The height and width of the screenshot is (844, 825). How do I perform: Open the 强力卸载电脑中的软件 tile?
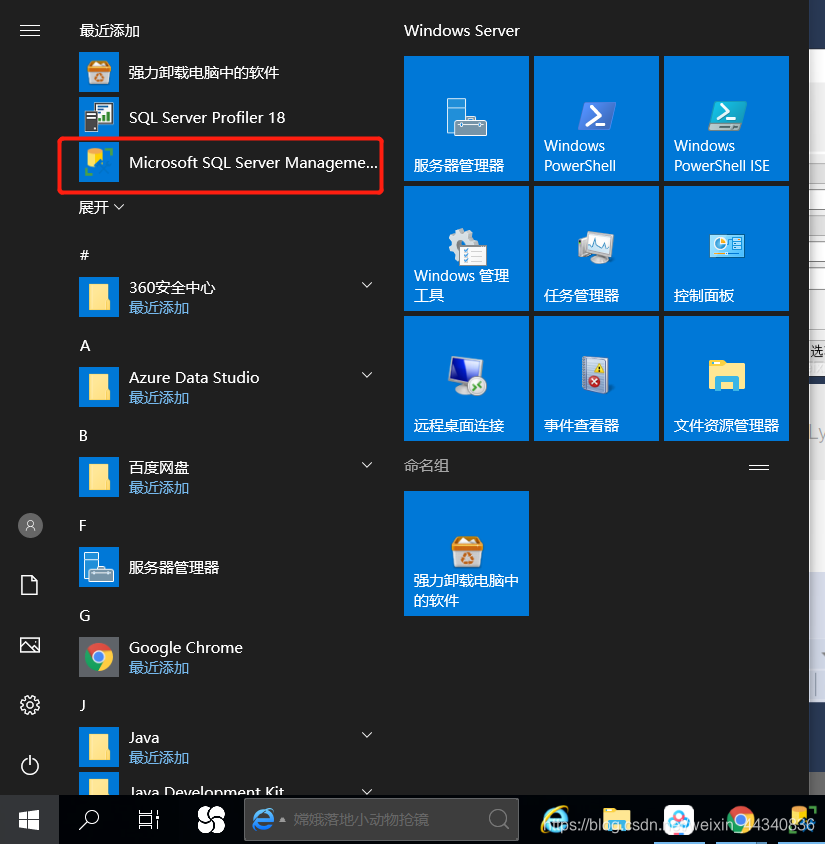pos(467,553)
